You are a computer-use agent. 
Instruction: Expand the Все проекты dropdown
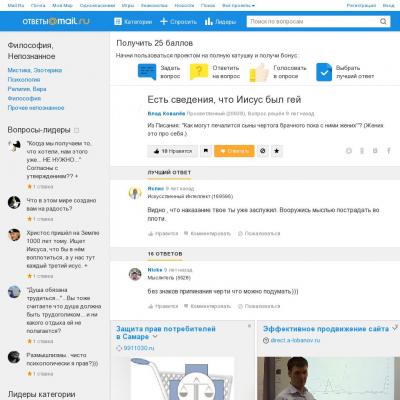pyautogui.click(x=238, y=6)
